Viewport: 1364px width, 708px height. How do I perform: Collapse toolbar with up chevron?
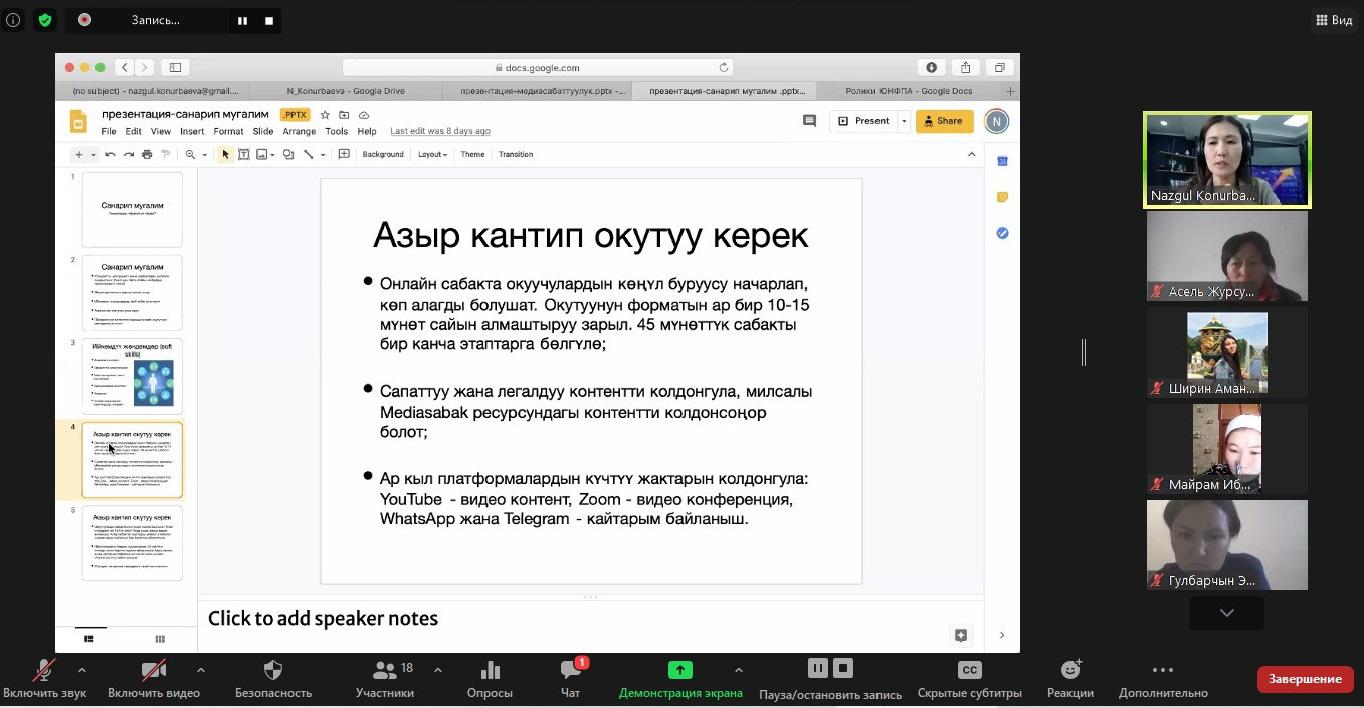click(x=971, y=154)
